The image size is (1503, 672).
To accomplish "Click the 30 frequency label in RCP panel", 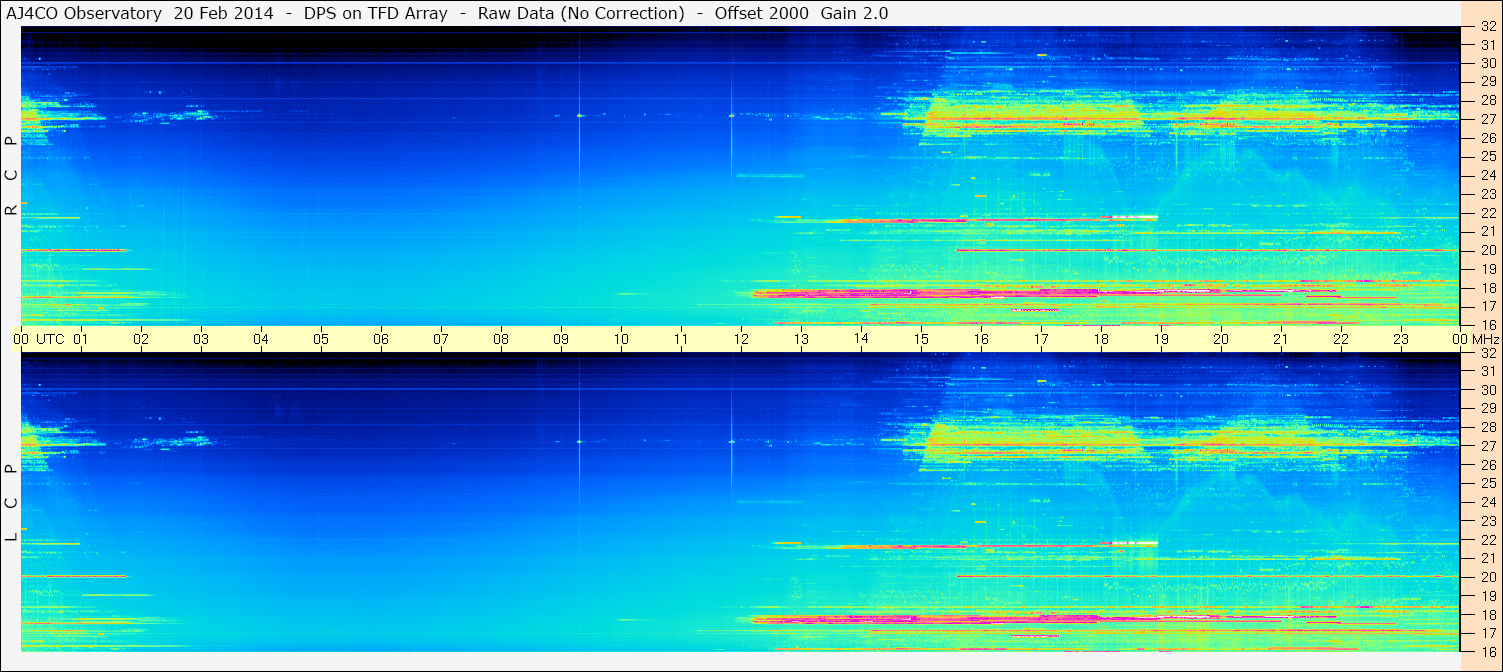I will tap(1487, 62).
